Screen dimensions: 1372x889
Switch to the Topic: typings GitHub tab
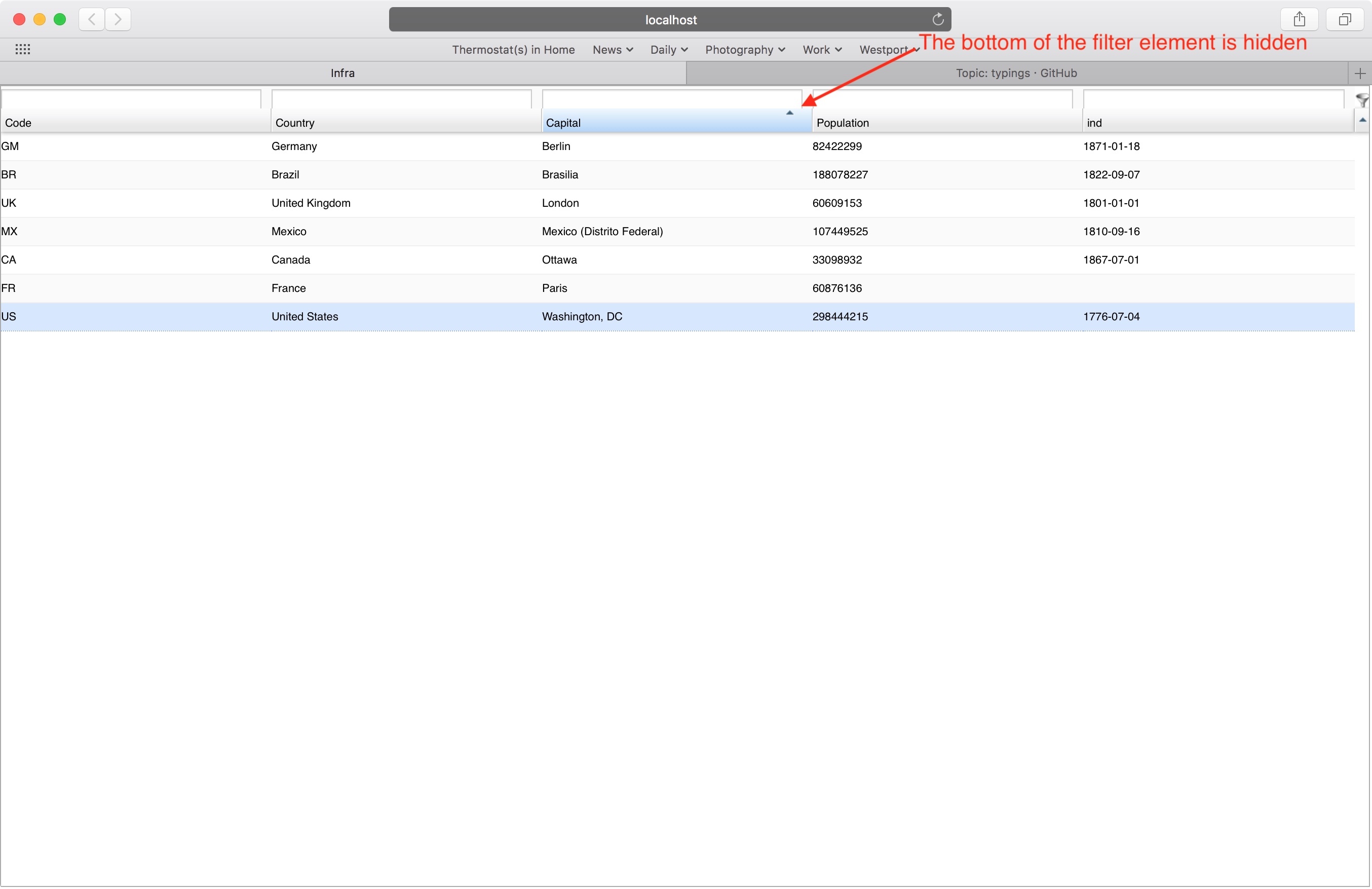coord(1016,73)
